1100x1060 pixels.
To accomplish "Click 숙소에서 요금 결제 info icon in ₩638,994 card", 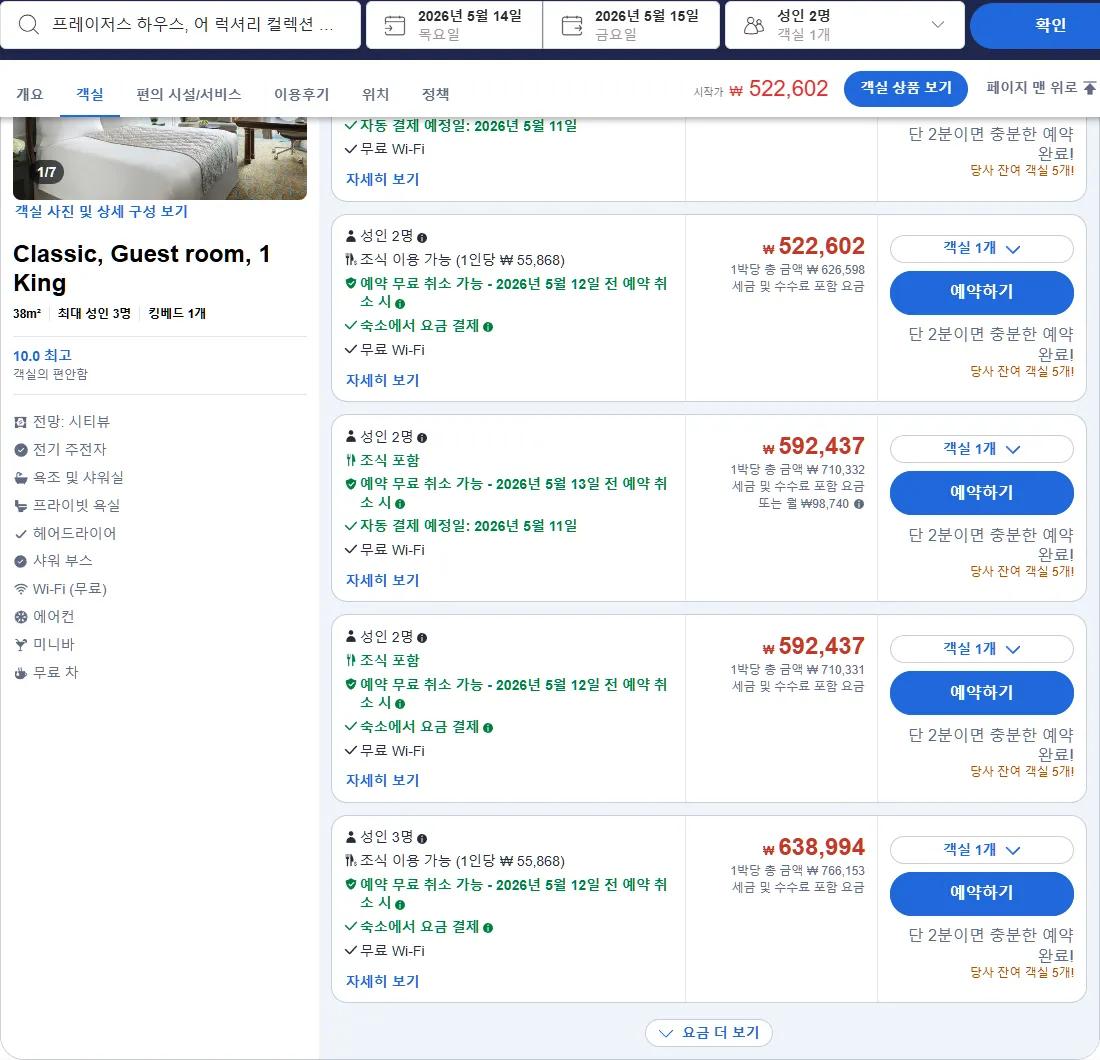I will (488, 927).
